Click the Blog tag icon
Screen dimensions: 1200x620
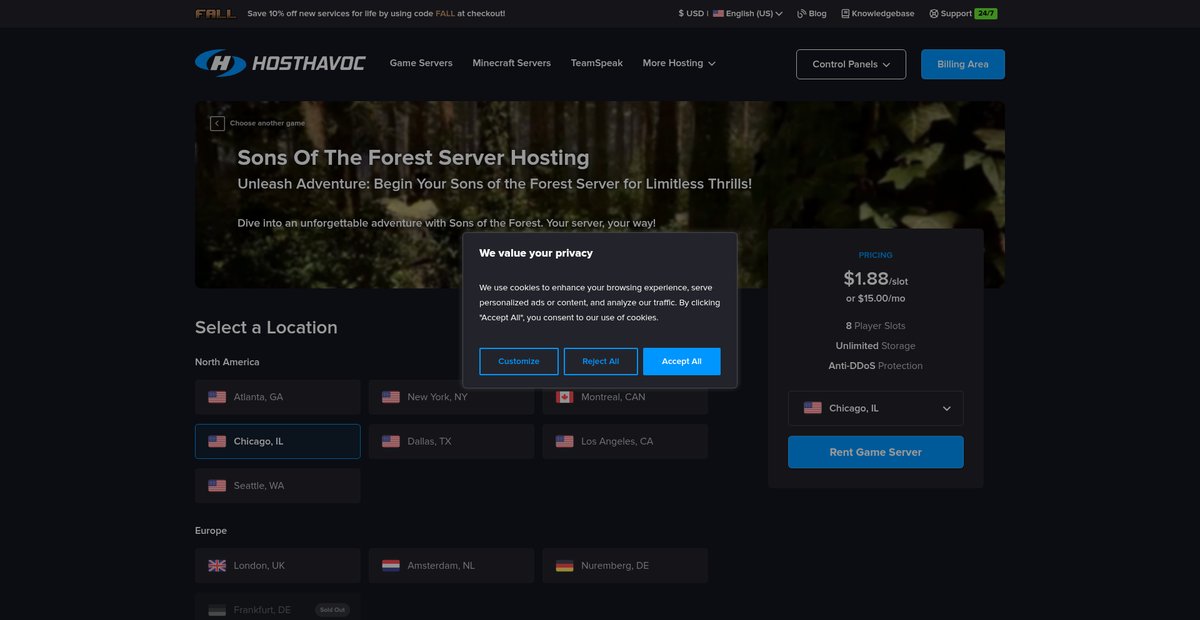[802, 14]
